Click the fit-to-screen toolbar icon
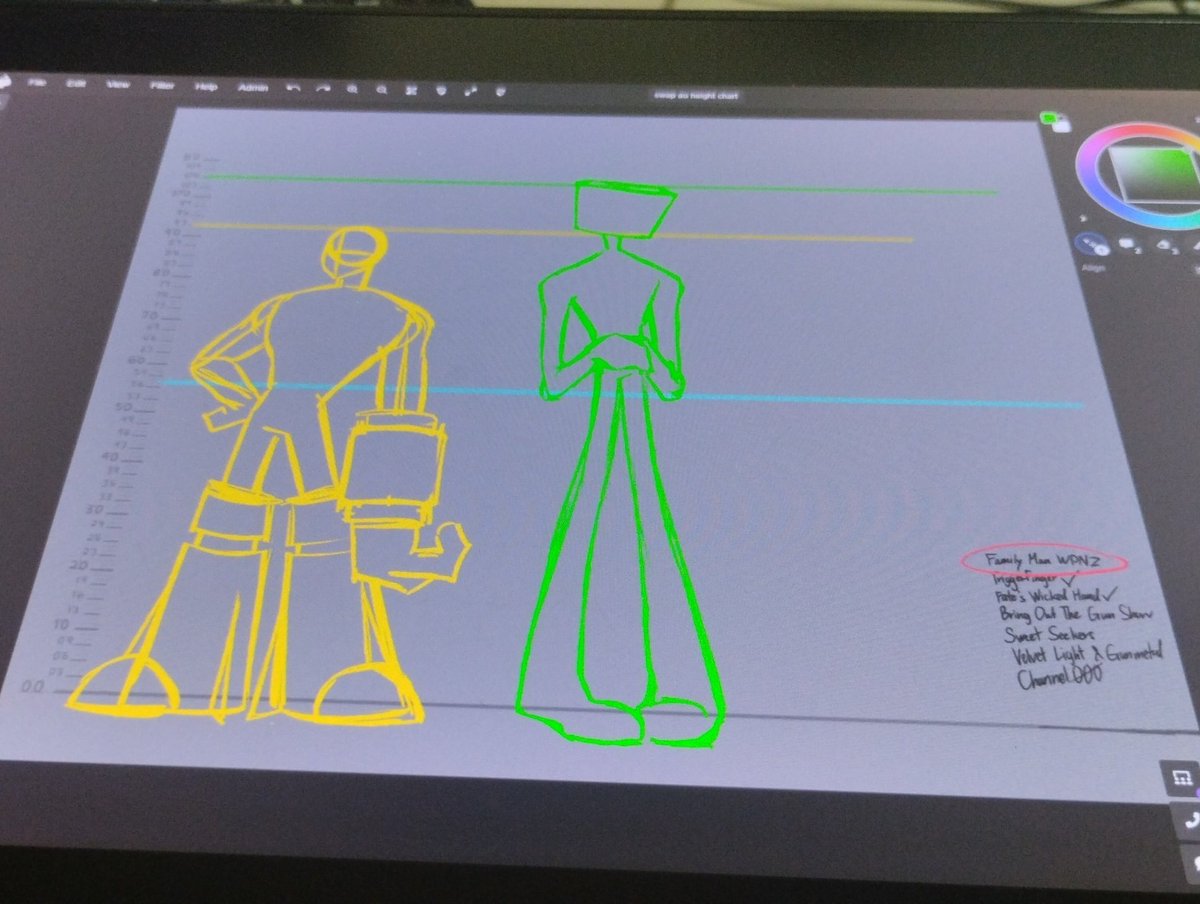The width and height of the screenshot is (1200, 904). pyautogui.click(x=411, y=90)
